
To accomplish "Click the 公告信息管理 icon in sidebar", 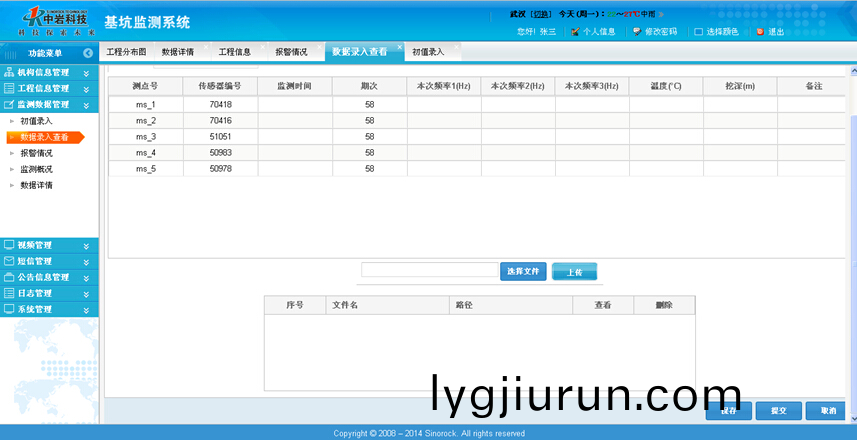I will point(9,277).
